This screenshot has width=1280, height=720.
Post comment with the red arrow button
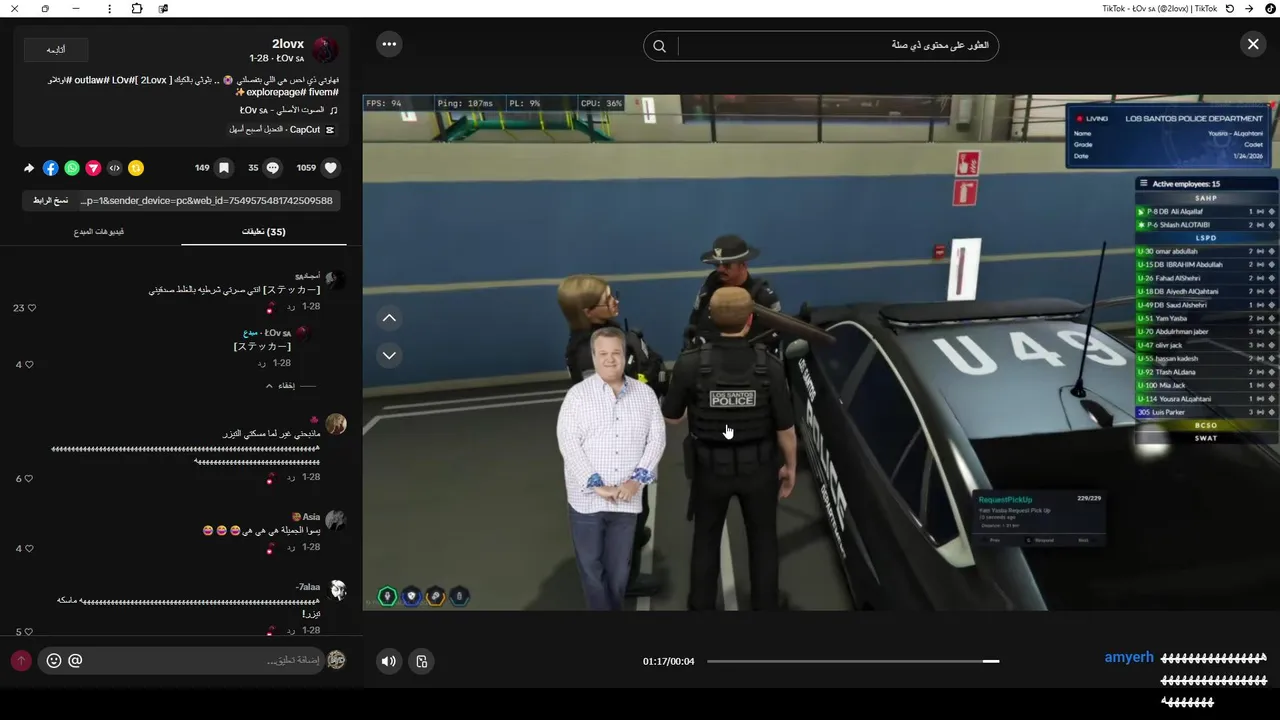point(21,661)
